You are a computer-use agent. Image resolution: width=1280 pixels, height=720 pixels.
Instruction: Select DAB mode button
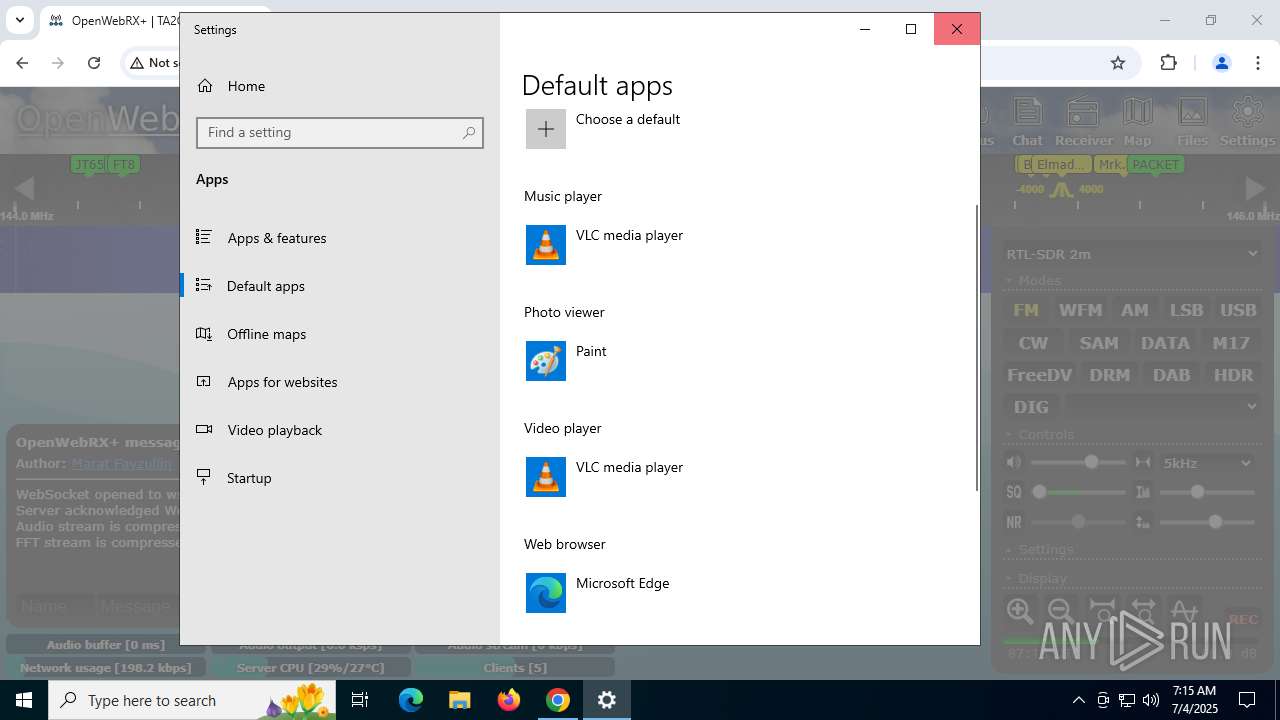coord(1171,376)
